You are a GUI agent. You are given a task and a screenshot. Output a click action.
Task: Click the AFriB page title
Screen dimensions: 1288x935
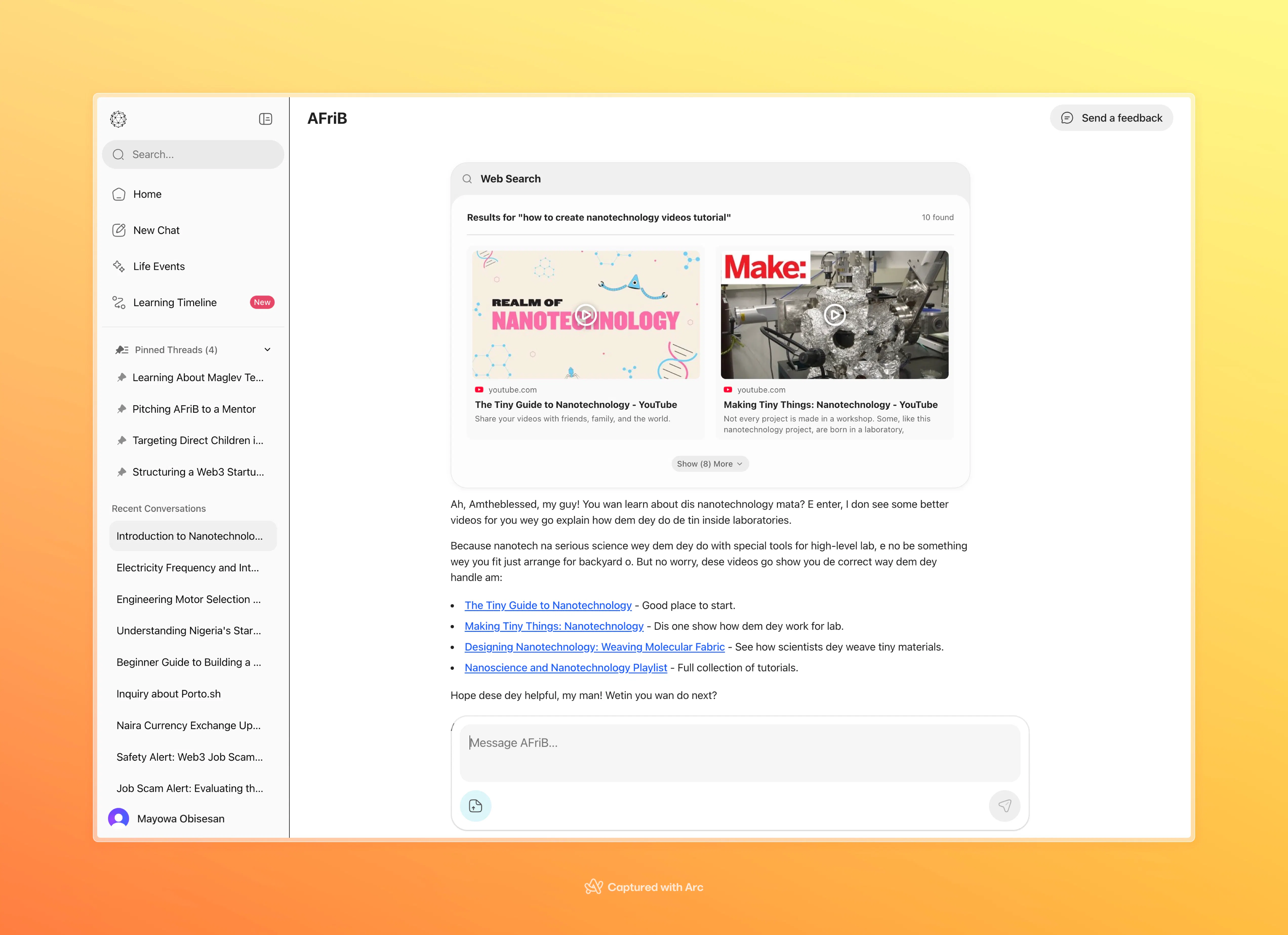click(327, 118)
